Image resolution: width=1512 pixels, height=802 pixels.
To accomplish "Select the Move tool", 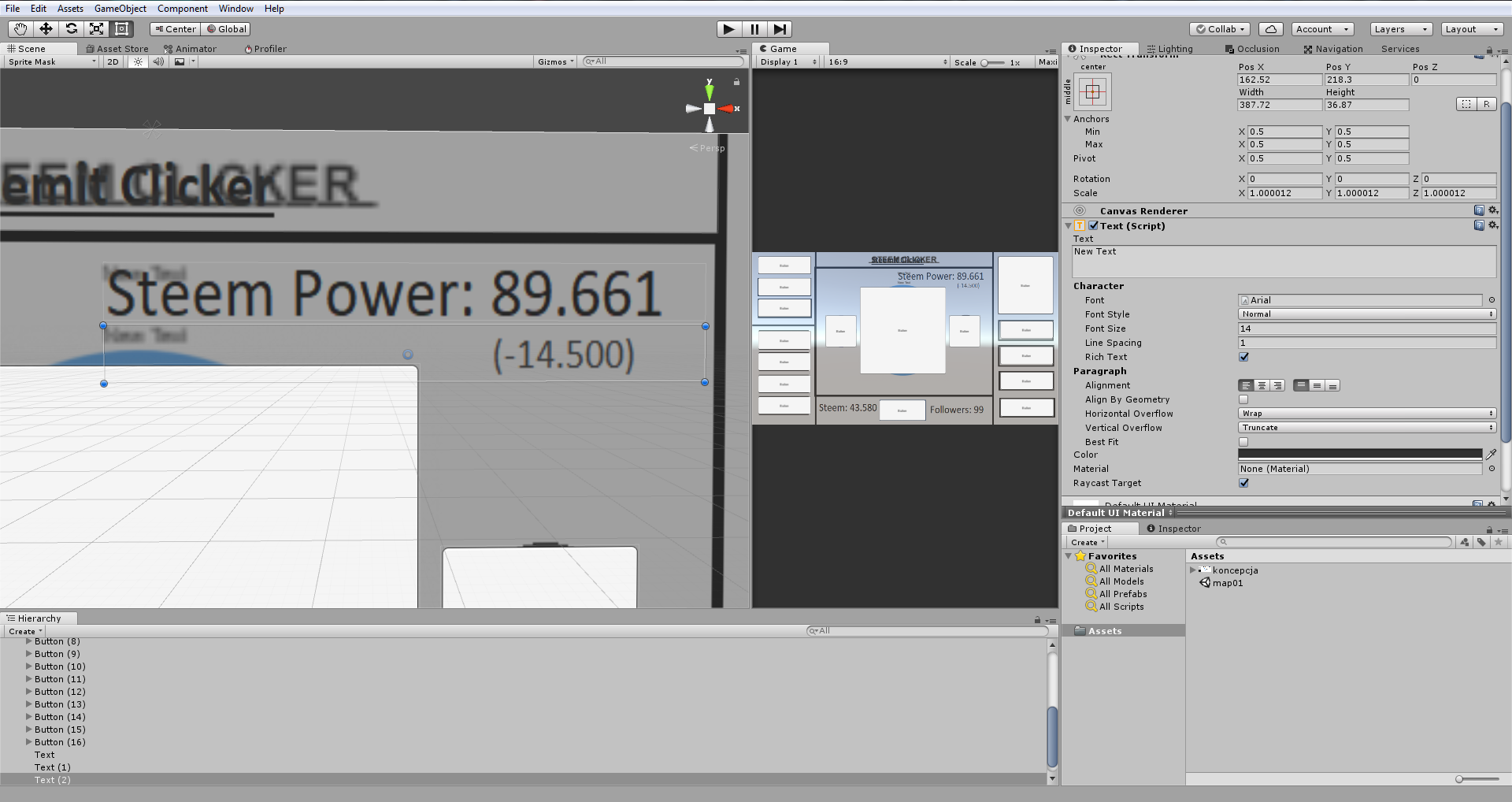I will 46,29.
